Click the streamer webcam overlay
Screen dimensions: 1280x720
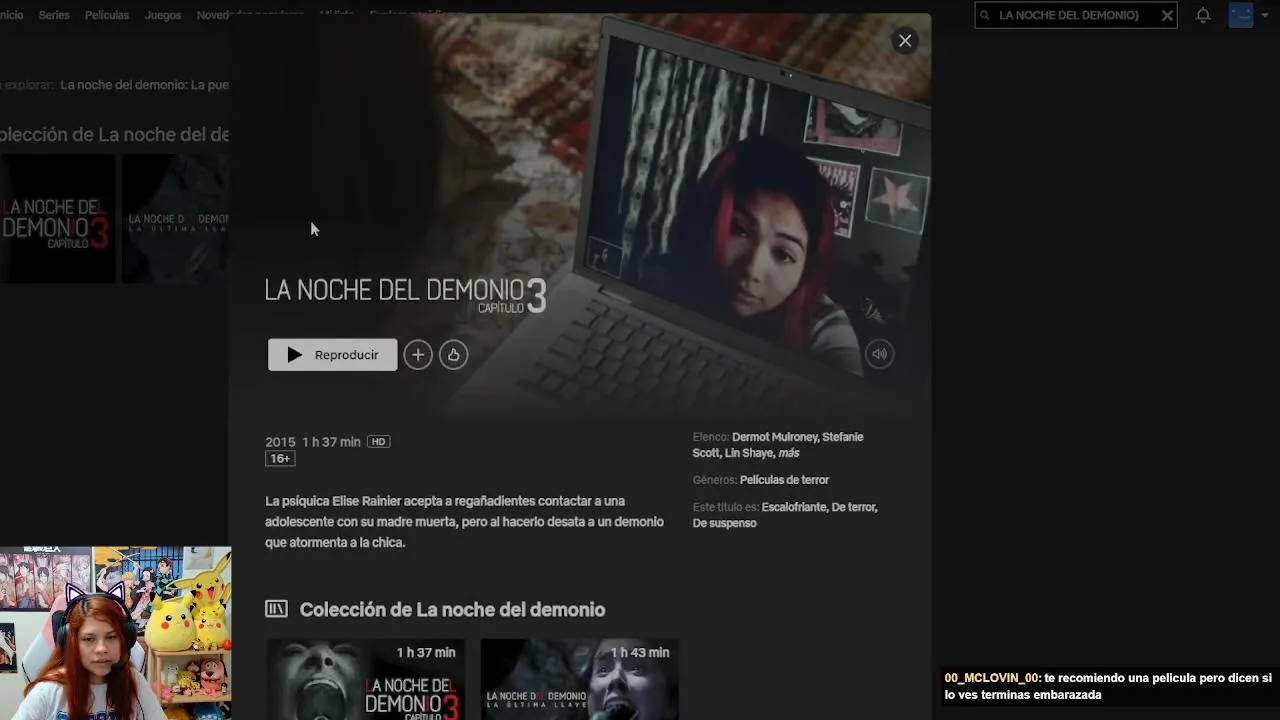tap(115, 633)
